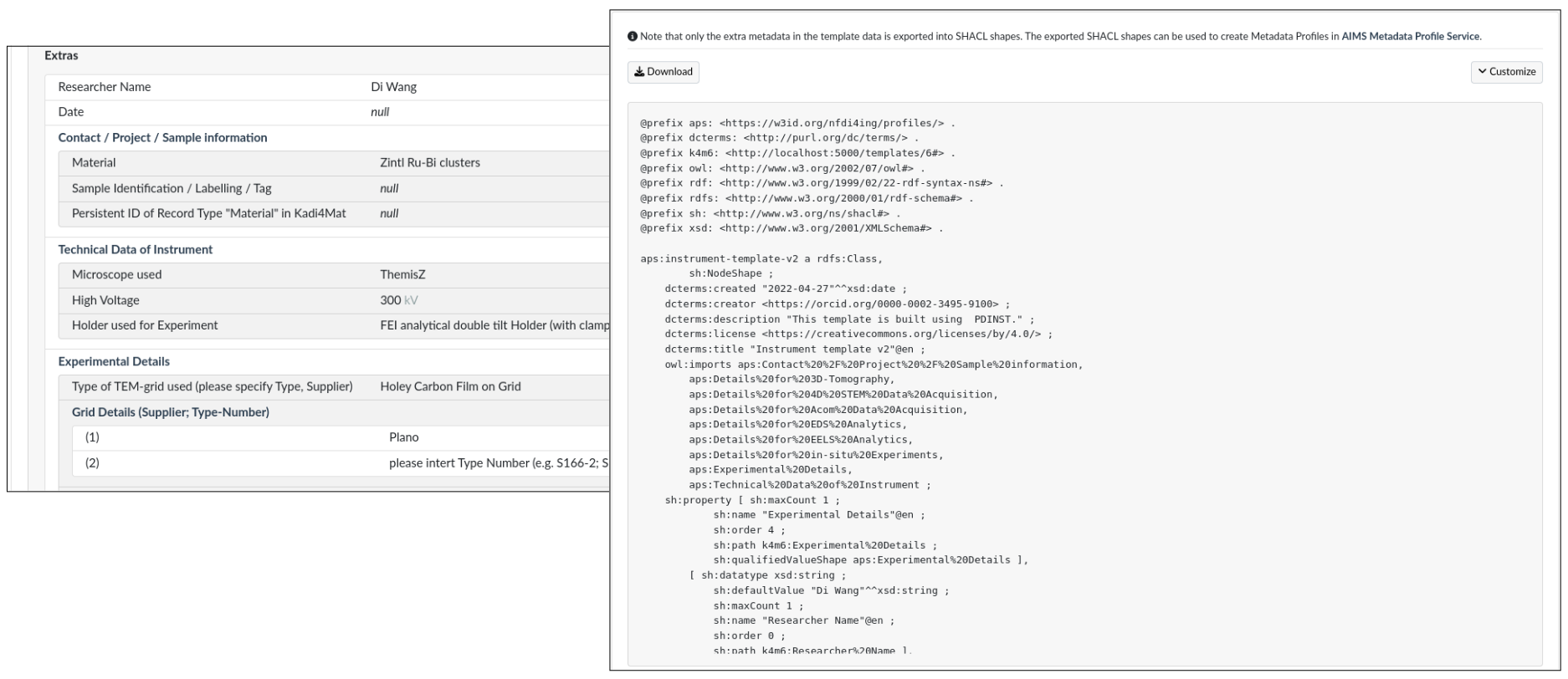1568x679 pixels.
Task: Select the Holder used for Experiment row label
Action: 145,325
